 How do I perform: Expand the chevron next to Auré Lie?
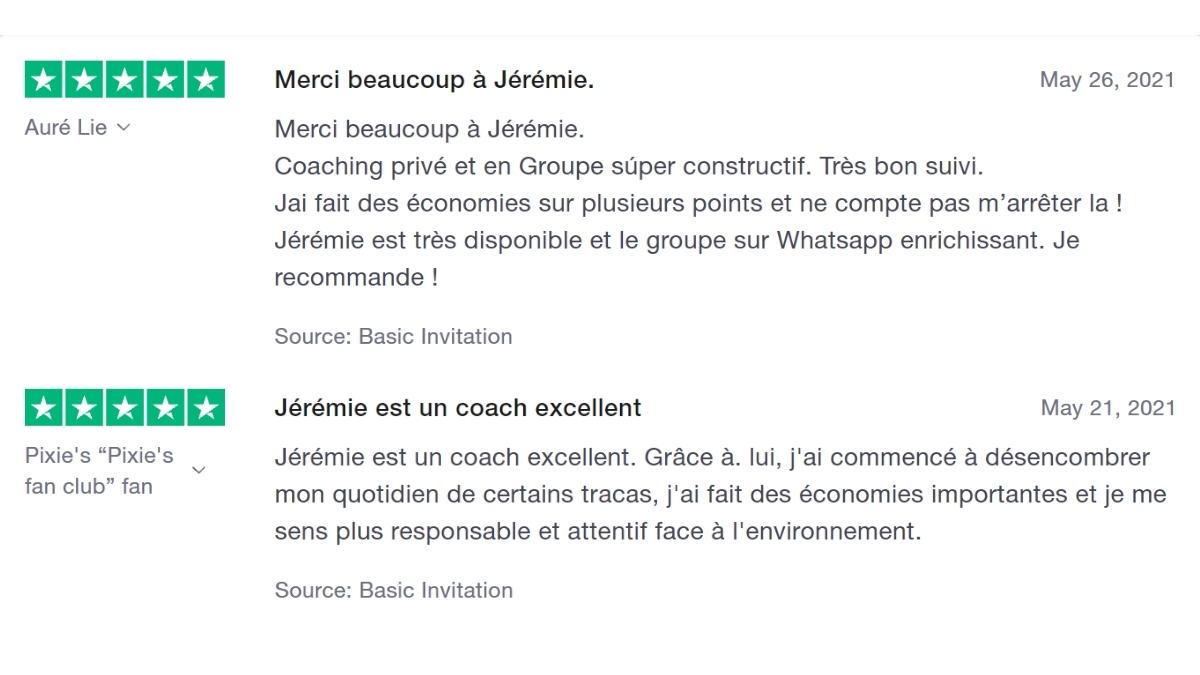(x=124, y=128)
